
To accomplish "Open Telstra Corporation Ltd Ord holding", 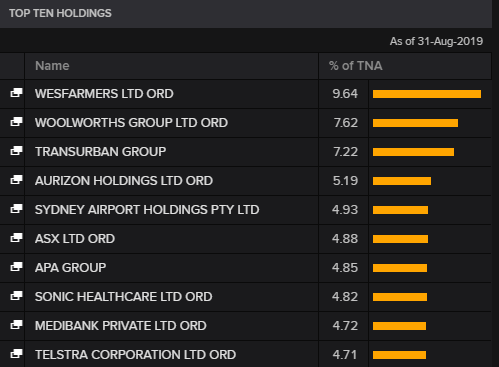I will pos(135,355).
